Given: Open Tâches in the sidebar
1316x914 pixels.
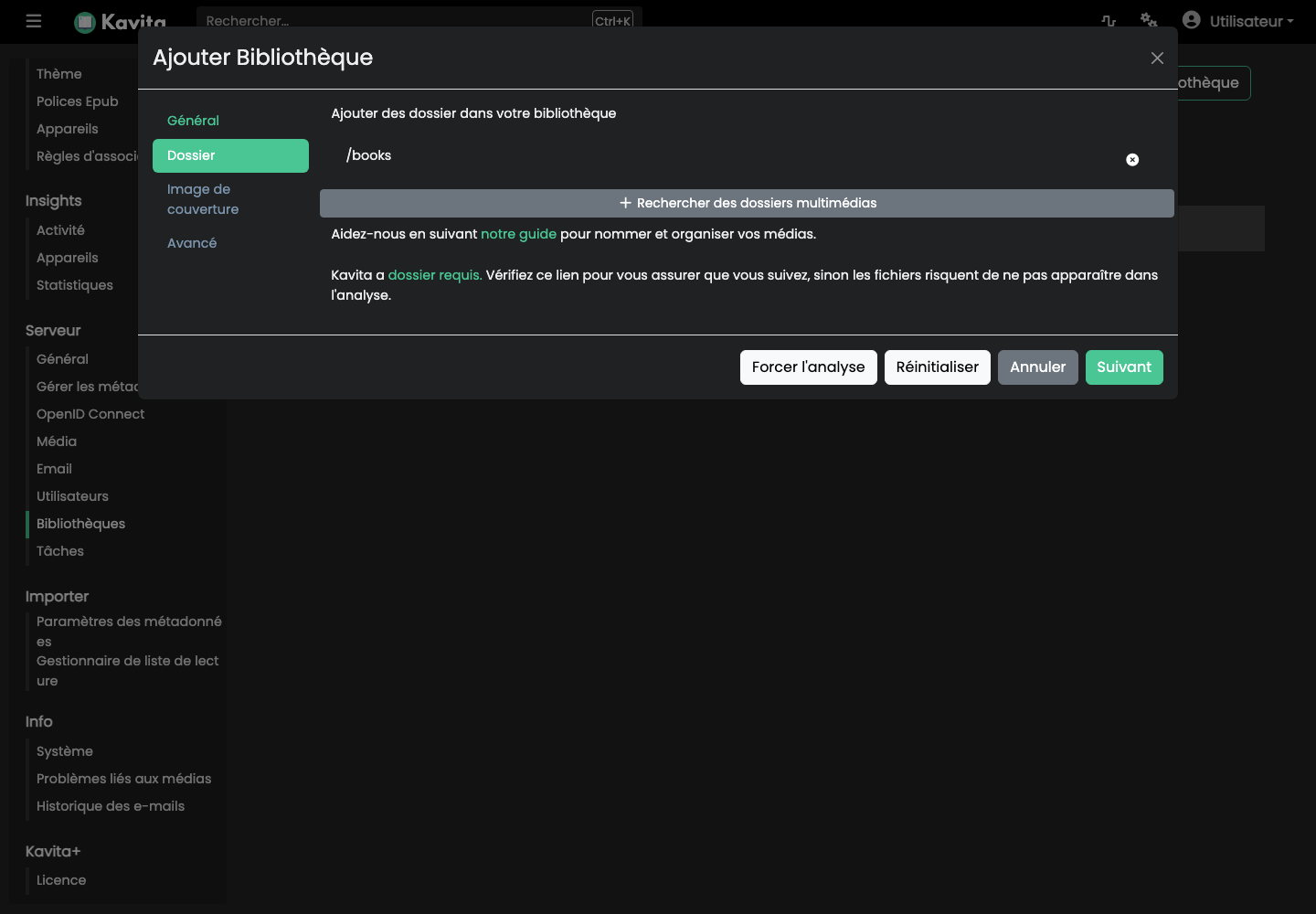Looking at the screenshot, I should tap(60, 551).
